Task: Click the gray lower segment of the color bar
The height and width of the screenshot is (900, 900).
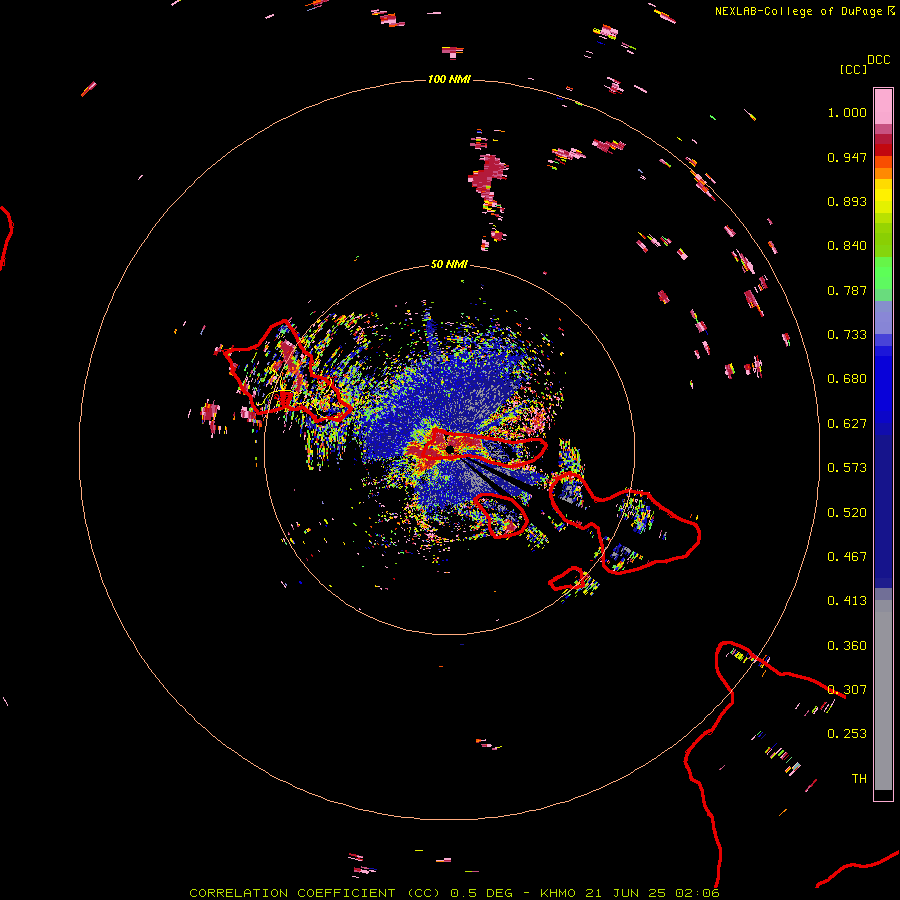Action: coord(883,695)
